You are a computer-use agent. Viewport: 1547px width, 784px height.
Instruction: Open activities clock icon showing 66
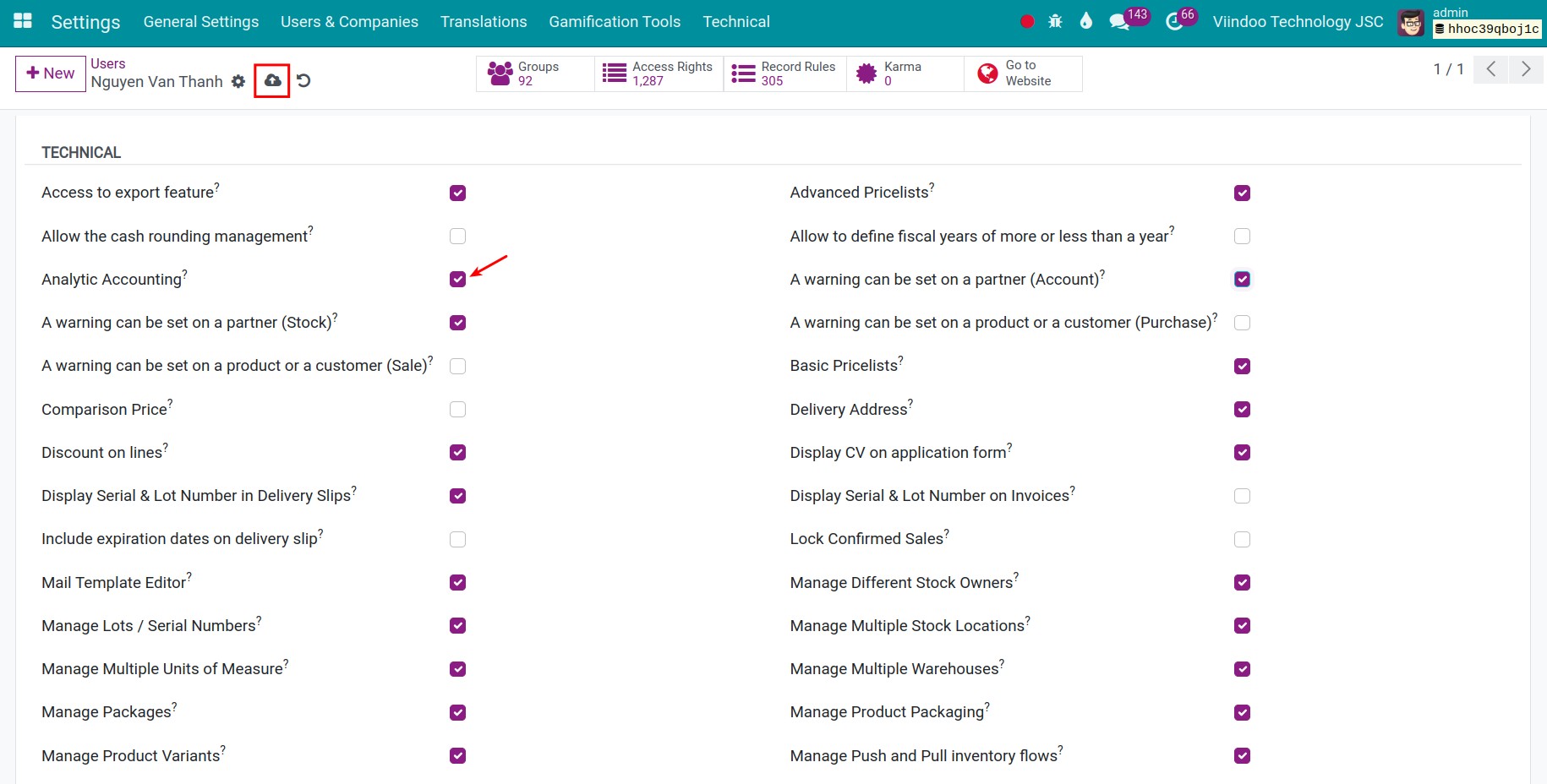(x=1180, y=20)
